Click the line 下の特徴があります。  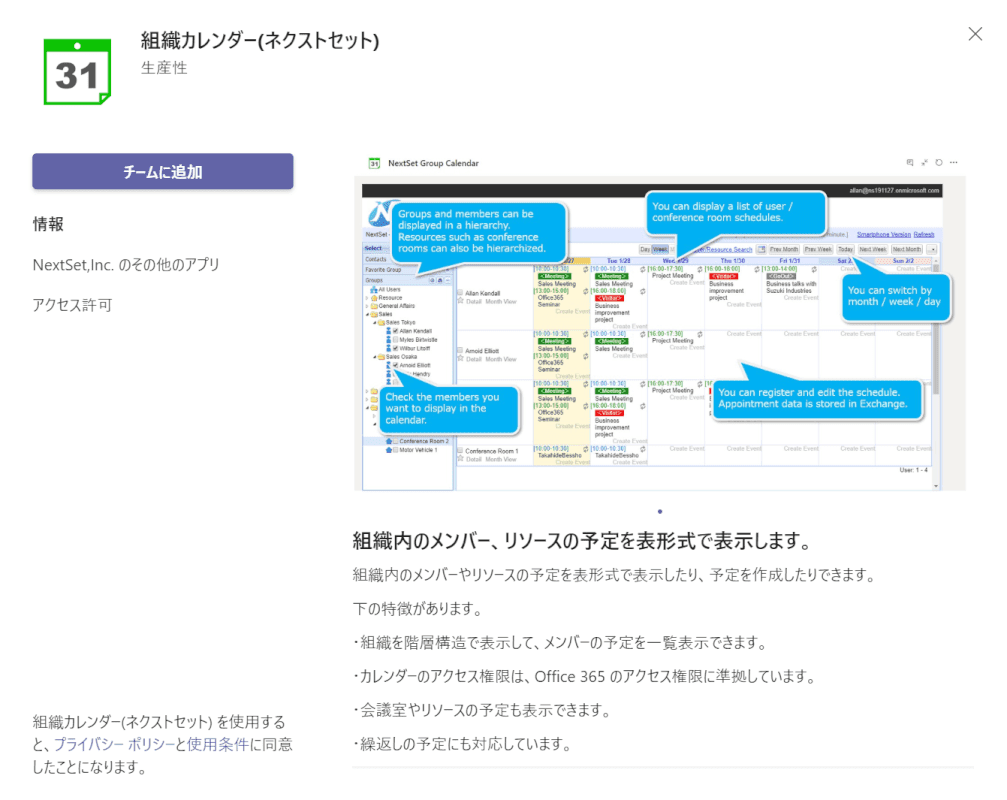pyautogui.click(x=418, y=609)
